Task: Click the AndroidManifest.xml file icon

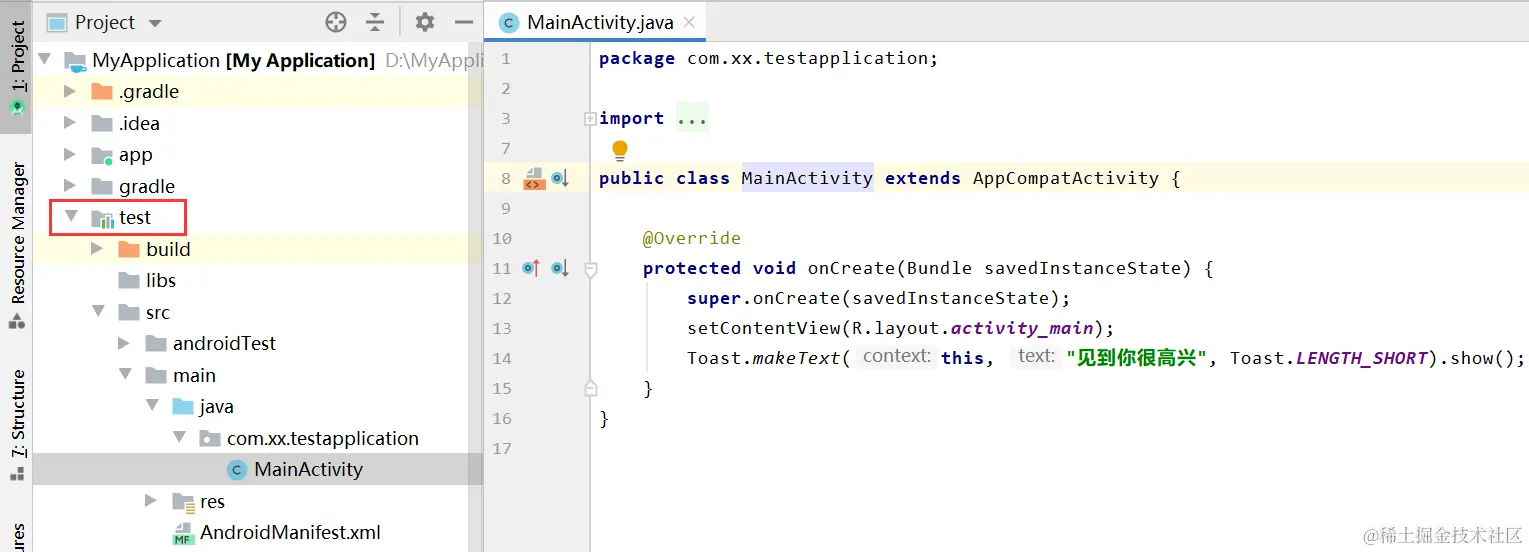Action: pyautogui.click(x=183, y=533)
